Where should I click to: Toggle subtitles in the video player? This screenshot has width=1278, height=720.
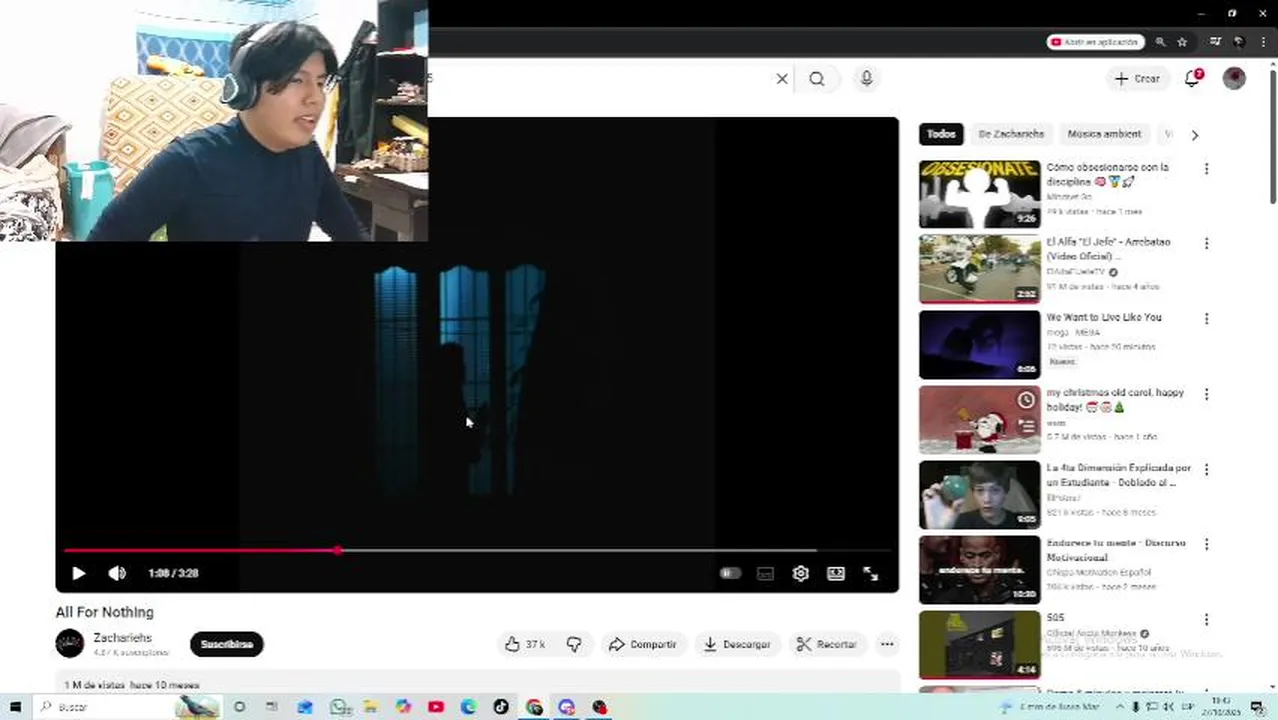point(765,573)
